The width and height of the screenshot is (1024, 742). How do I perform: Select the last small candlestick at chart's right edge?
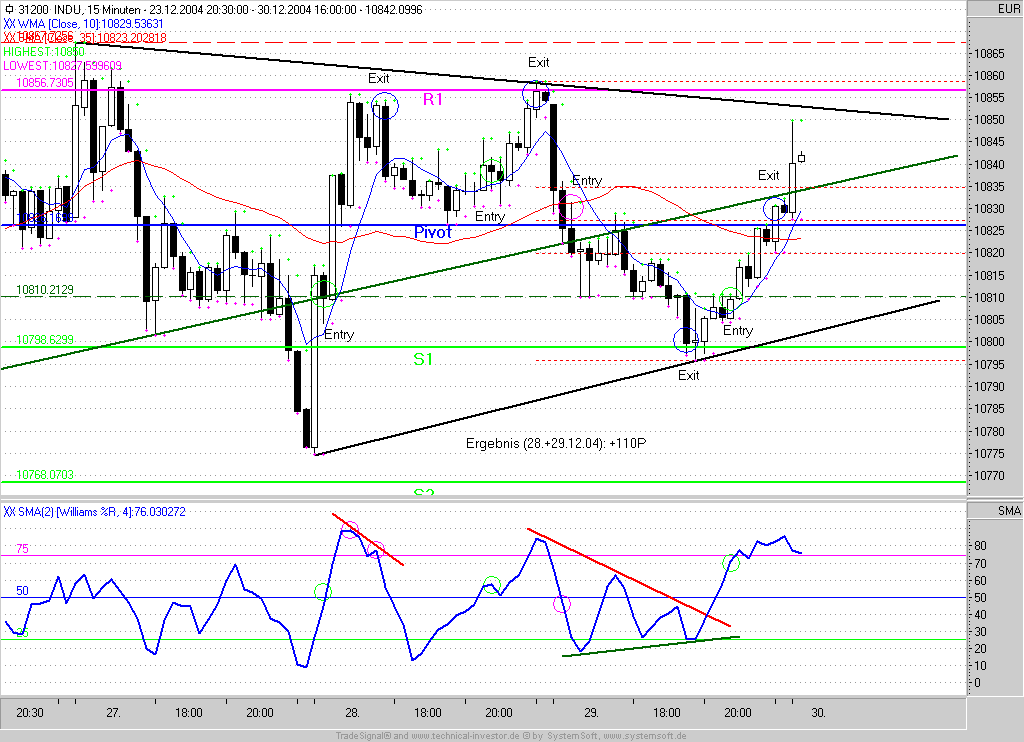point(801,157)
